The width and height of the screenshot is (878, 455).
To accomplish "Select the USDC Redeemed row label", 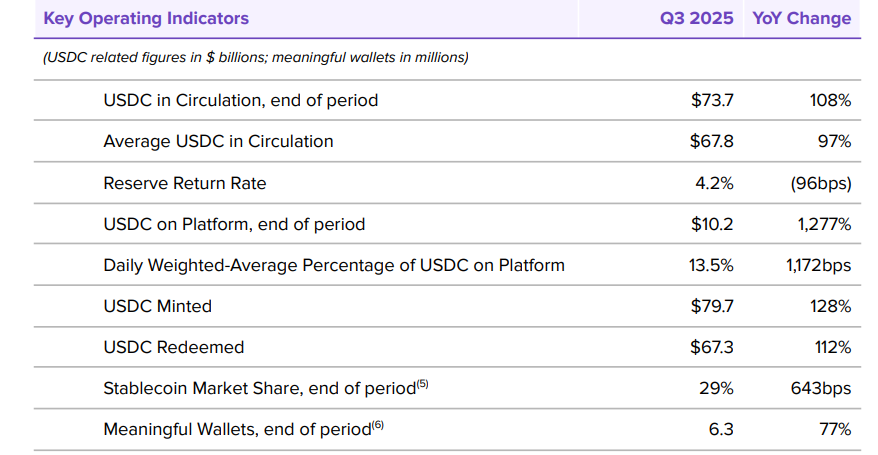I will point(173,347).
